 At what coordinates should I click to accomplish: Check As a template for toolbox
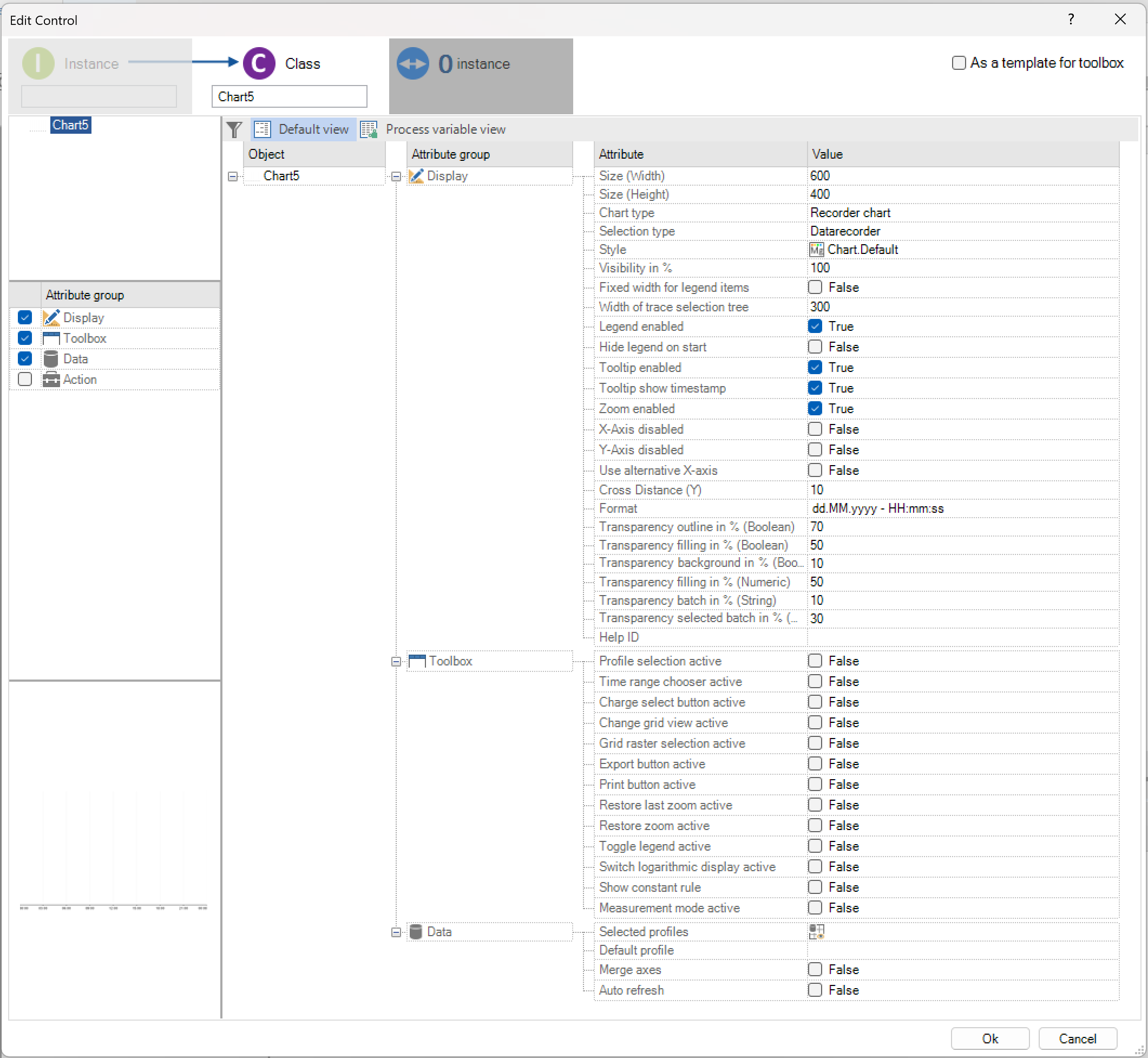click(959, 63)
